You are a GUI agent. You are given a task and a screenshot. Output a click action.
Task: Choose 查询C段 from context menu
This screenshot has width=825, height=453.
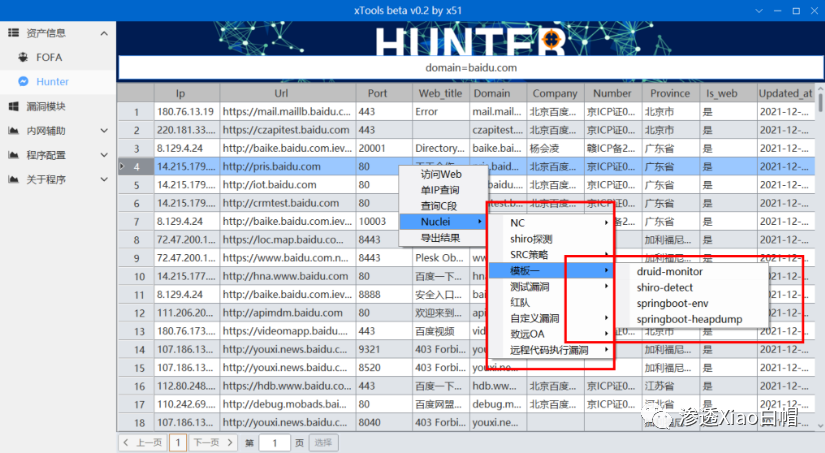(x=441, y=206)
